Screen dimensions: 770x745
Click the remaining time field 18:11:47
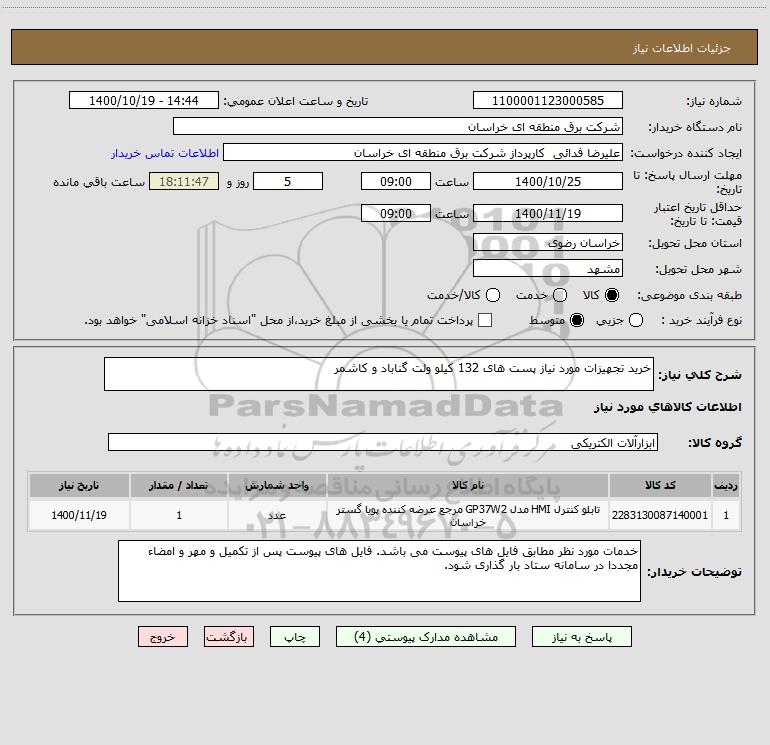(184, 182)
